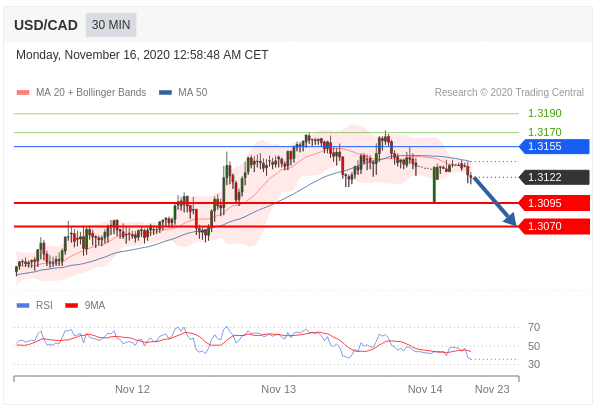
Task: Click the RSI 70 level label
Action: pos(534,327)
